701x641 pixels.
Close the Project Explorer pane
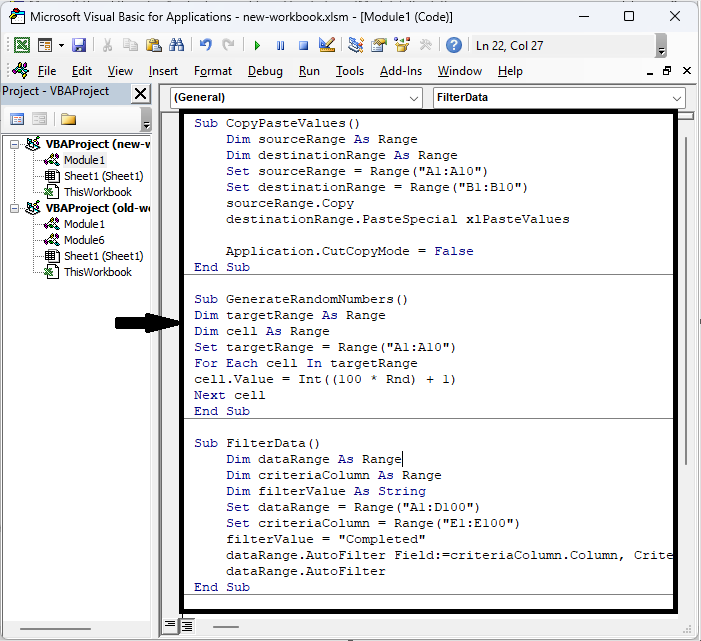(x=140, y=93)
